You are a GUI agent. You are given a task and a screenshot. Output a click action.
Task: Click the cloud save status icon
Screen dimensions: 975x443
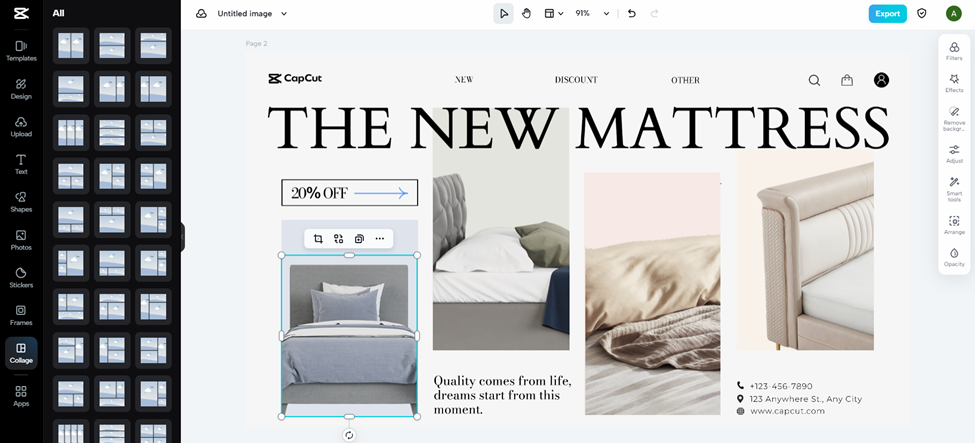201,14
